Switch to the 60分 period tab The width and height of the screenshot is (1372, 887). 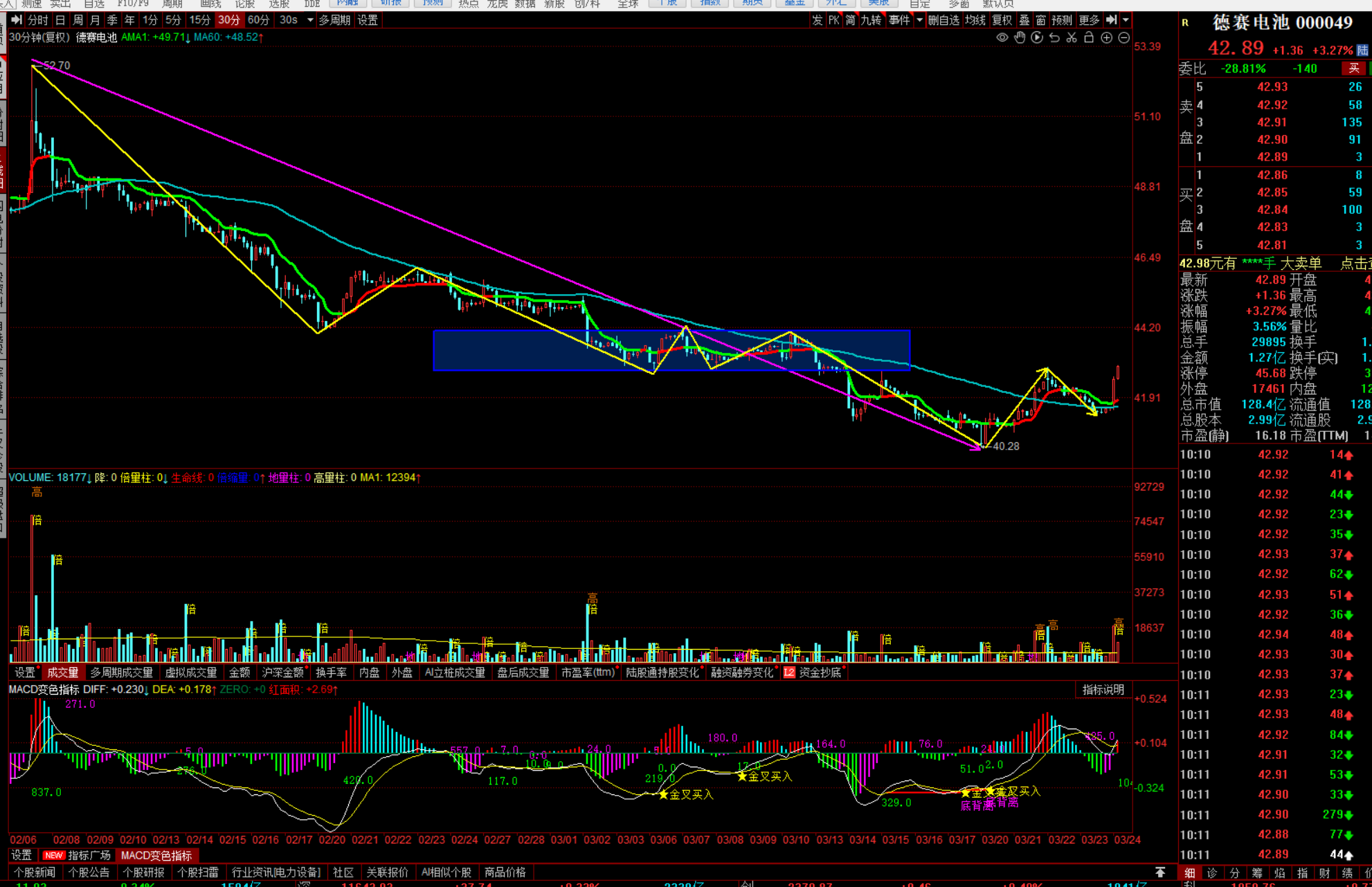pos(258,20)
